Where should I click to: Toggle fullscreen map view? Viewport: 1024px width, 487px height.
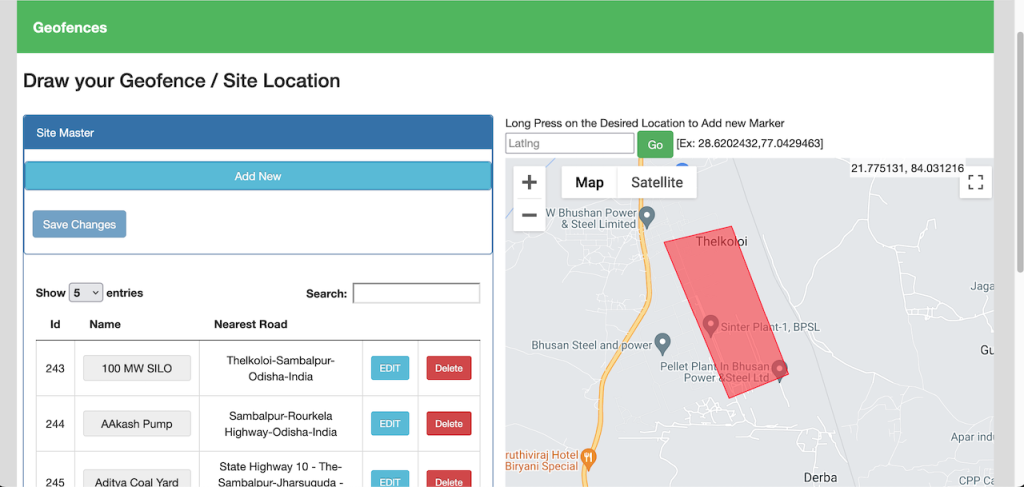point(976,182)
